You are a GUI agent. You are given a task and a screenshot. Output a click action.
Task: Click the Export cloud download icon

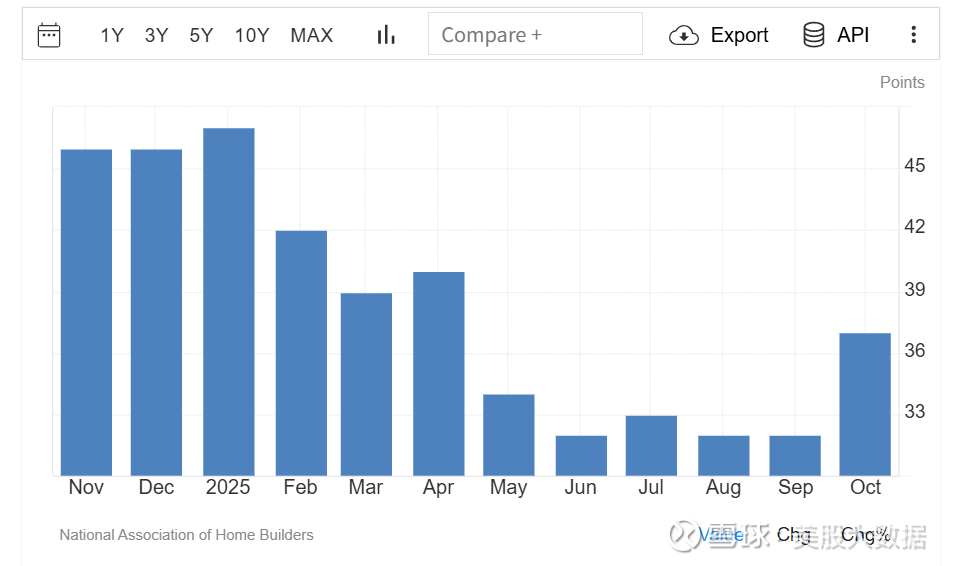coord(683,35)
